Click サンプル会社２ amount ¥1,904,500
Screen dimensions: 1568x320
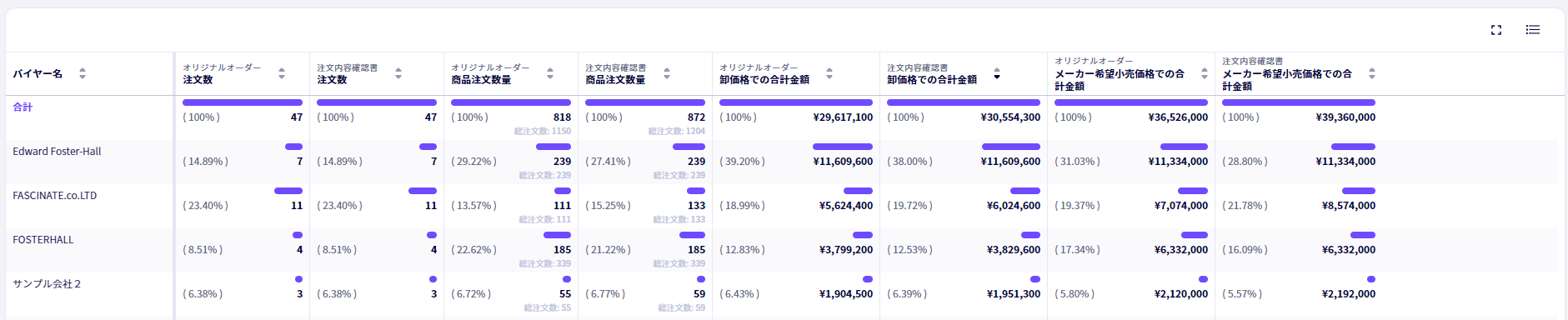click(846, 294)
